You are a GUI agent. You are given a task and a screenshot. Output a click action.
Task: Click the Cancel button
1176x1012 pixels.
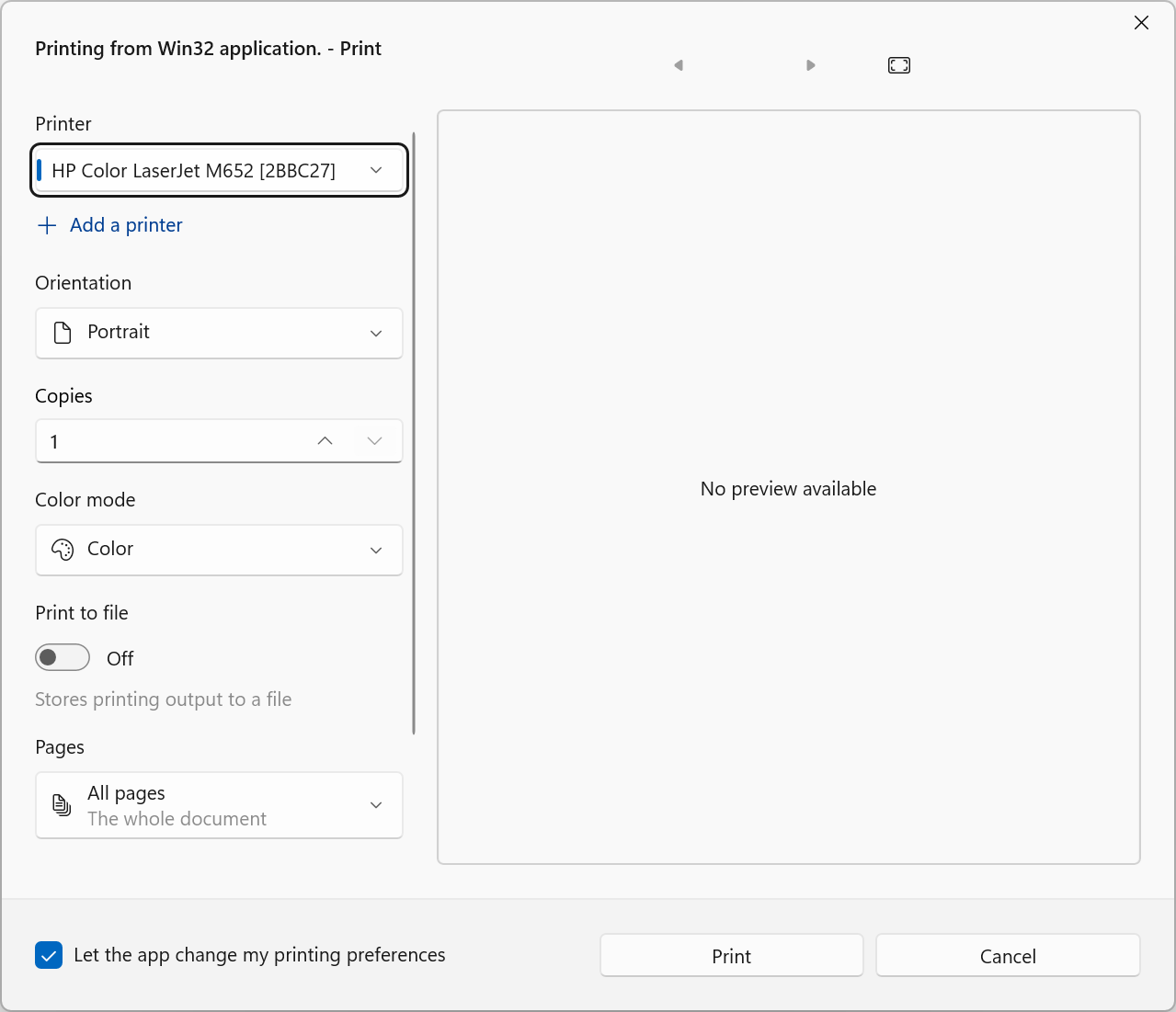tap(1008, 956)
